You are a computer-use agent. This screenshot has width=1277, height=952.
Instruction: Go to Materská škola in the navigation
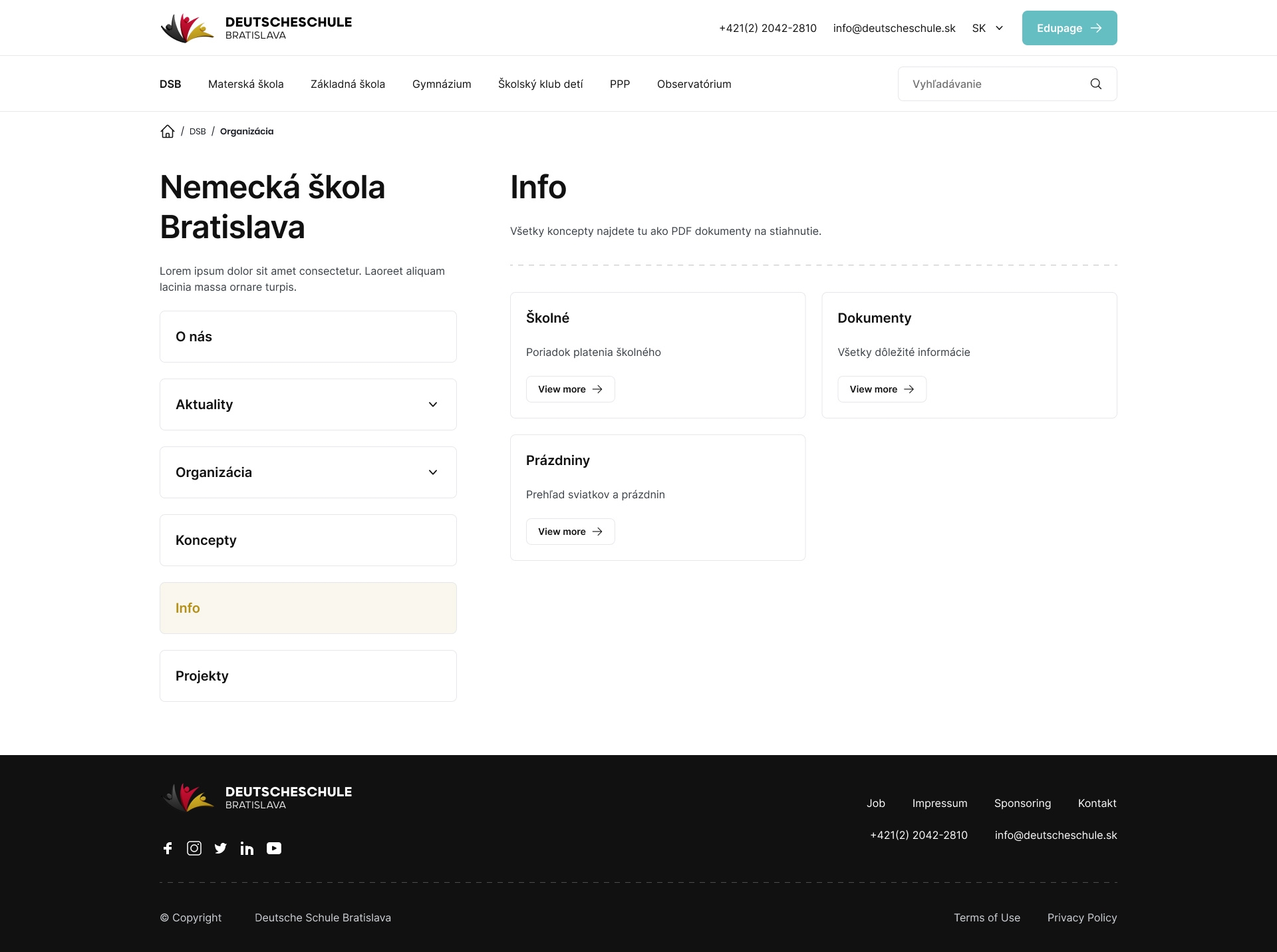coord(245,84)
